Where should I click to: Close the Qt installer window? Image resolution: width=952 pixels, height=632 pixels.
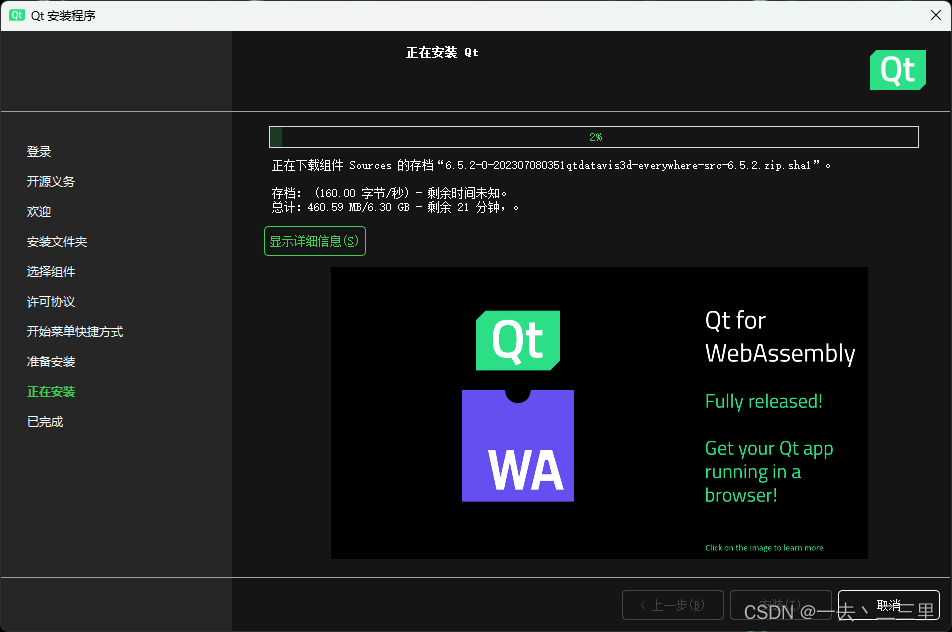point(936,15)
